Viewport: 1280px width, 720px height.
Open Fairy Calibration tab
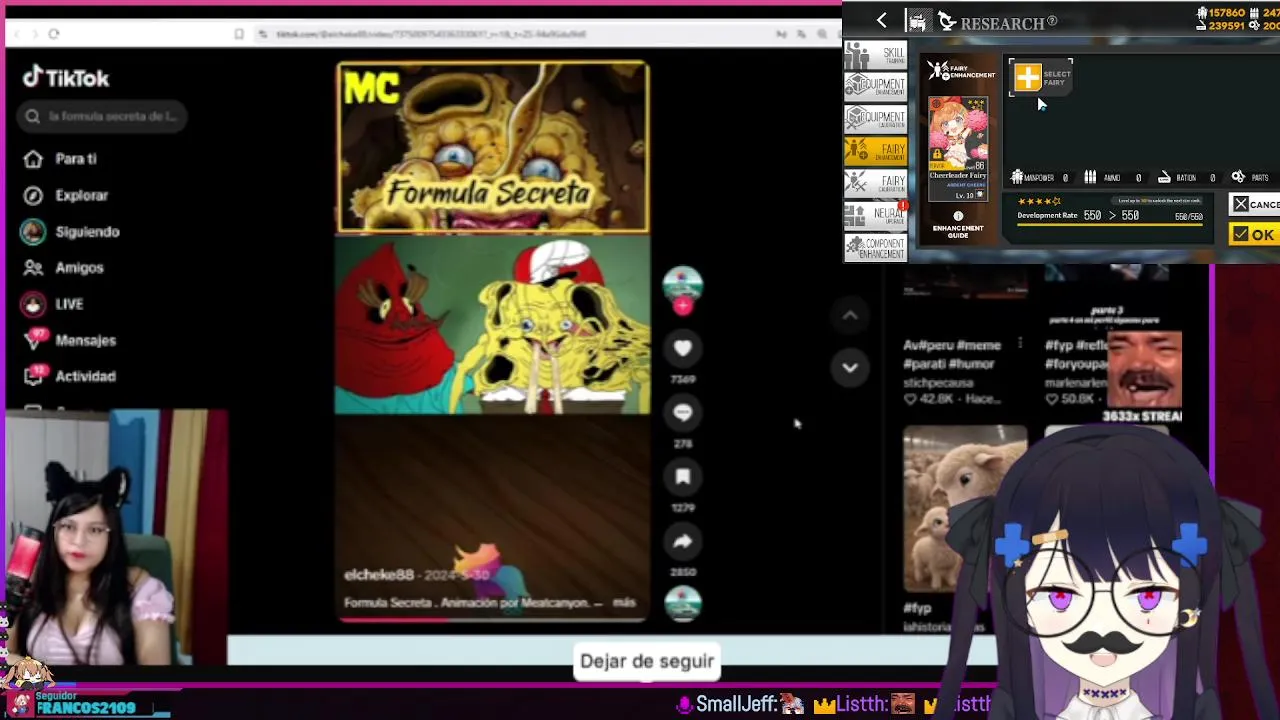[875, 182]
